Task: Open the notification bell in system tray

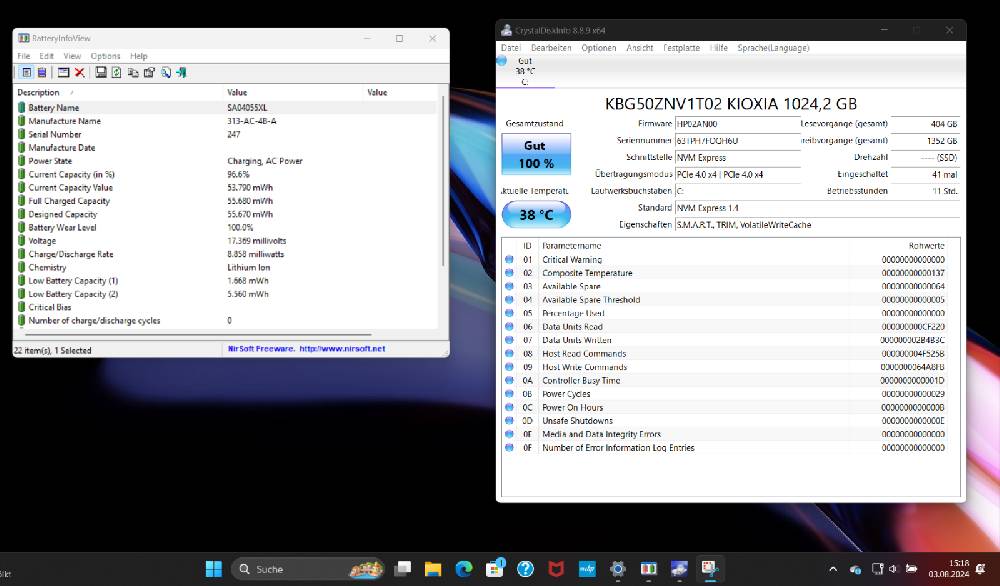Action: click(980, 569)
